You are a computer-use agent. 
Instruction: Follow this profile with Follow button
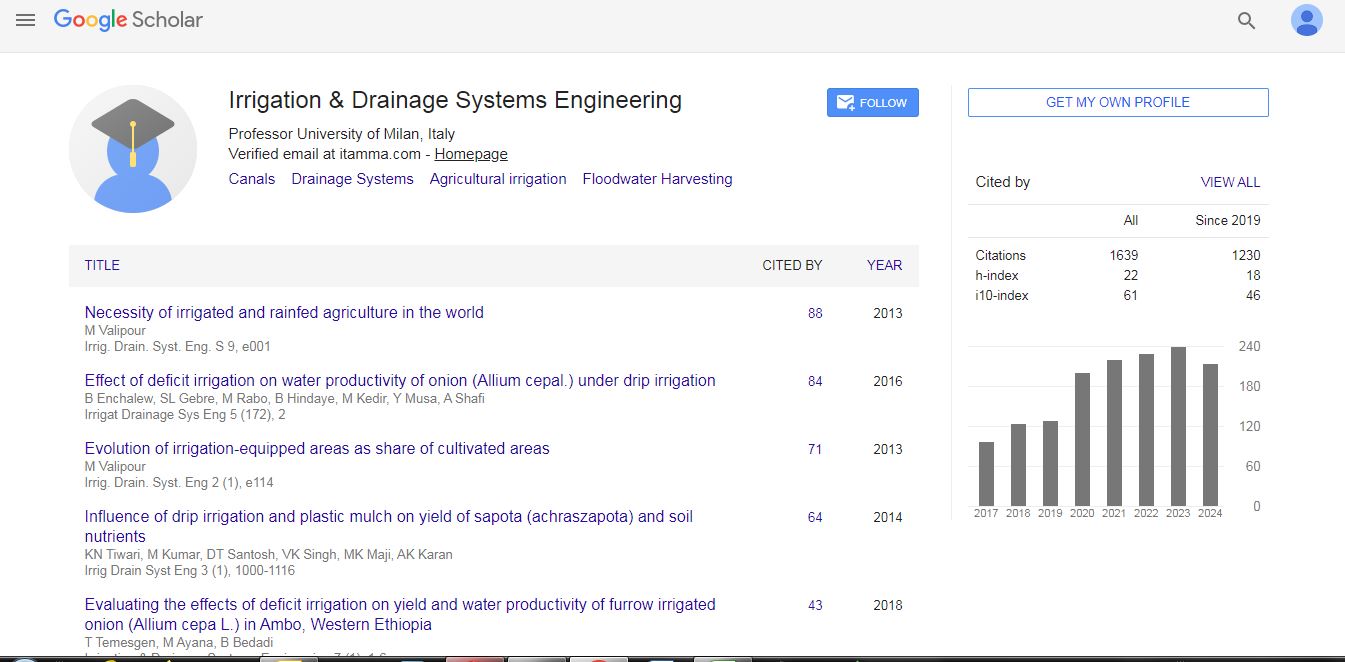tap(872, 102)
